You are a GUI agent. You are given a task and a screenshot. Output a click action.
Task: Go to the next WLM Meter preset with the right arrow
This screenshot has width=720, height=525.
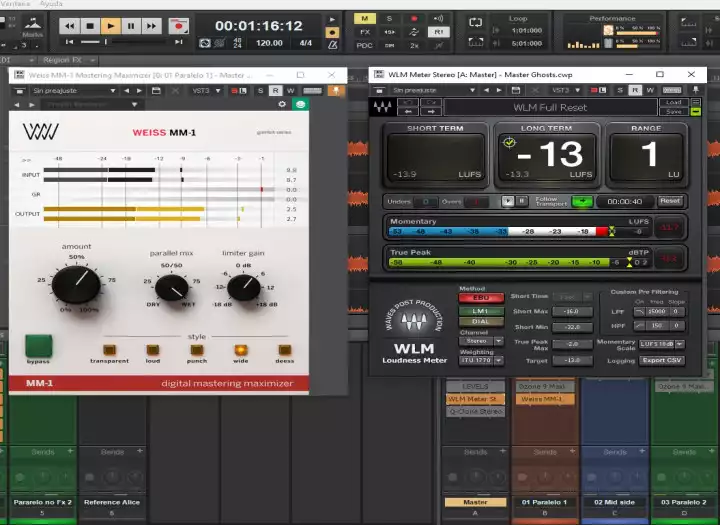[x=431, y=112]
